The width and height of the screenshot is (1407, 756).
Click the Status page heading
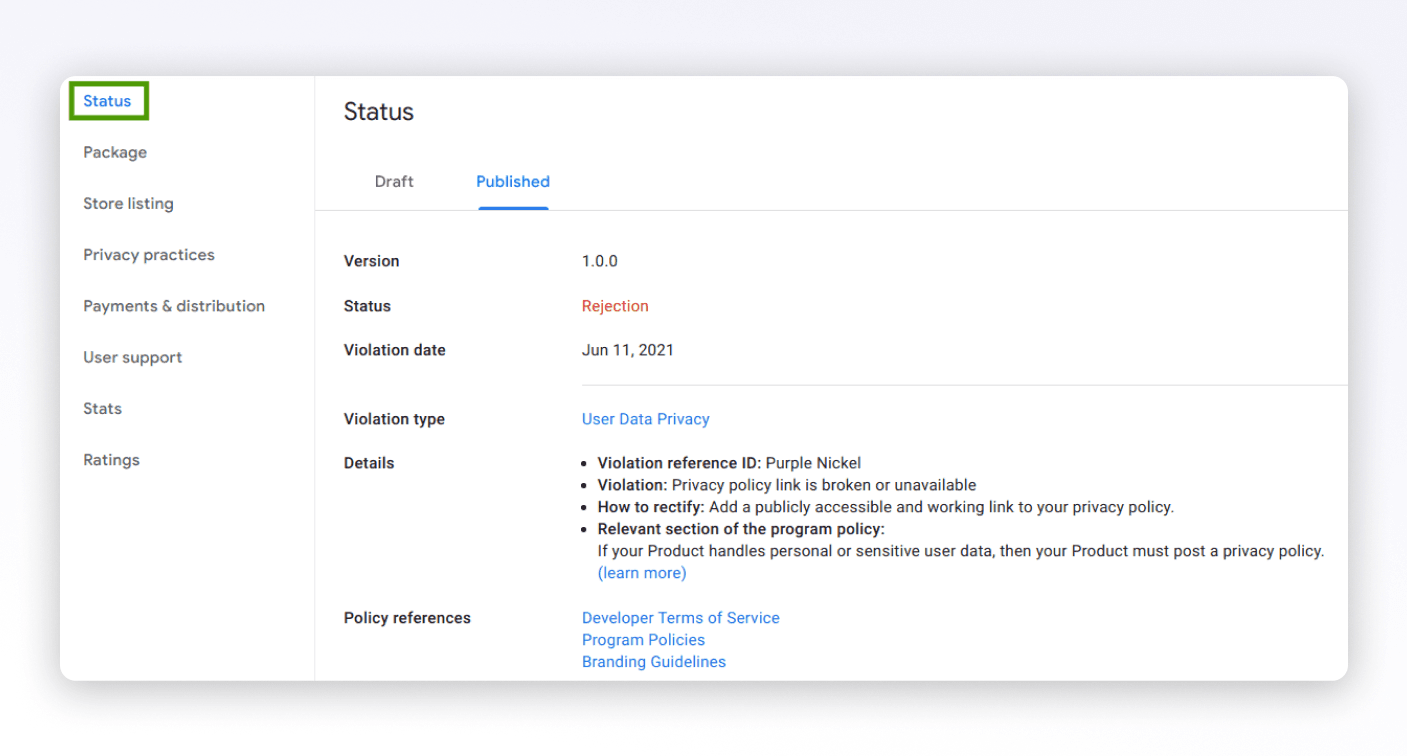(379, 112)
